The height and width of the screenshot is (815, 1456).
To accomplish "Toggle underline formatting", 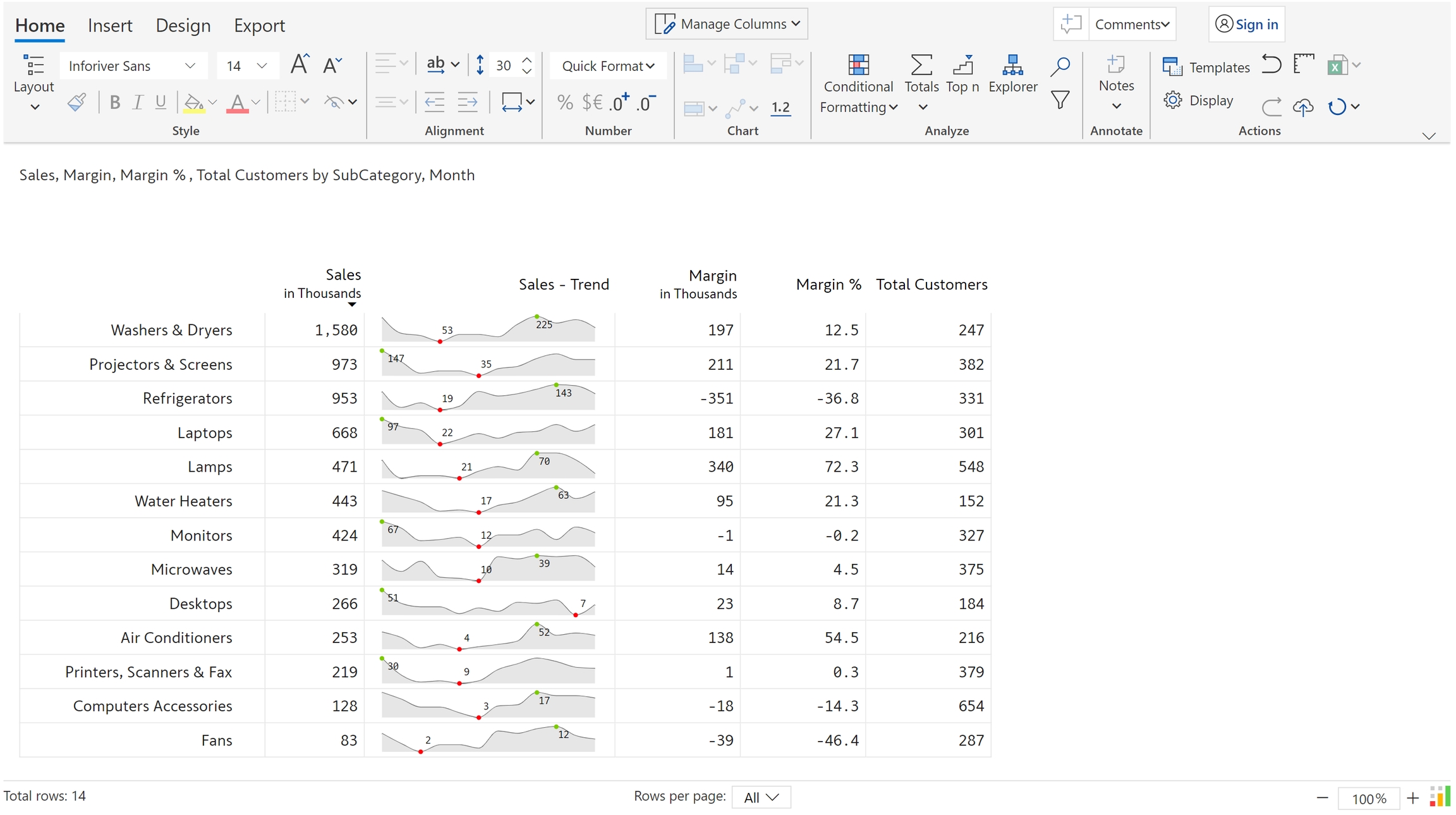I will (x=161, y=102).
